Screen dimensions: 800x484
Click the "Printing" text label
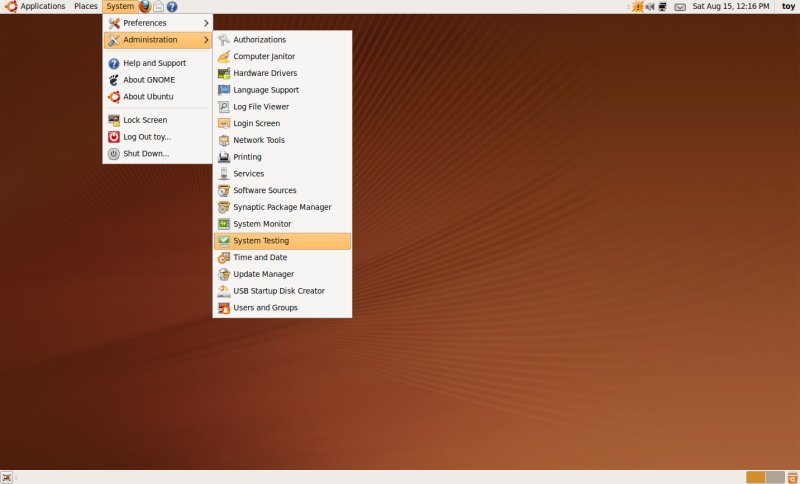(x=247, y=157)
